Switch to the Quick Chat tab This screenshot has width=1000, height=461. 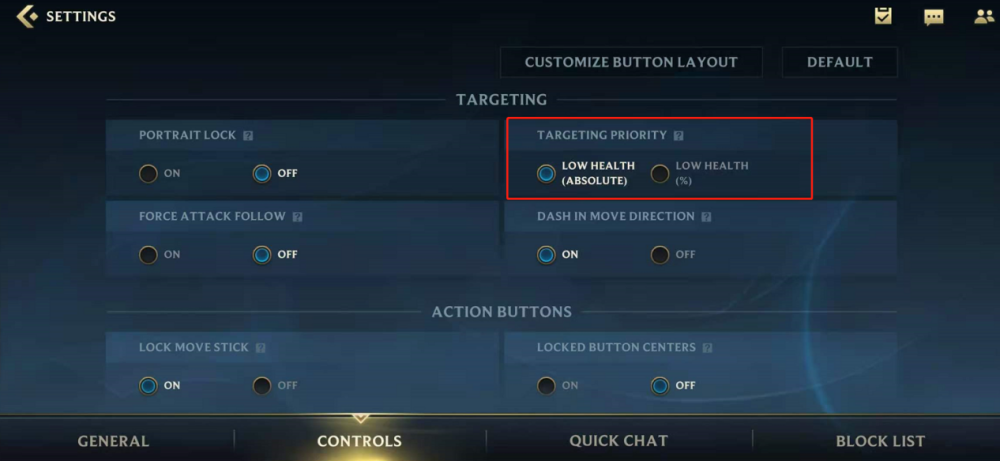point(619,441)
